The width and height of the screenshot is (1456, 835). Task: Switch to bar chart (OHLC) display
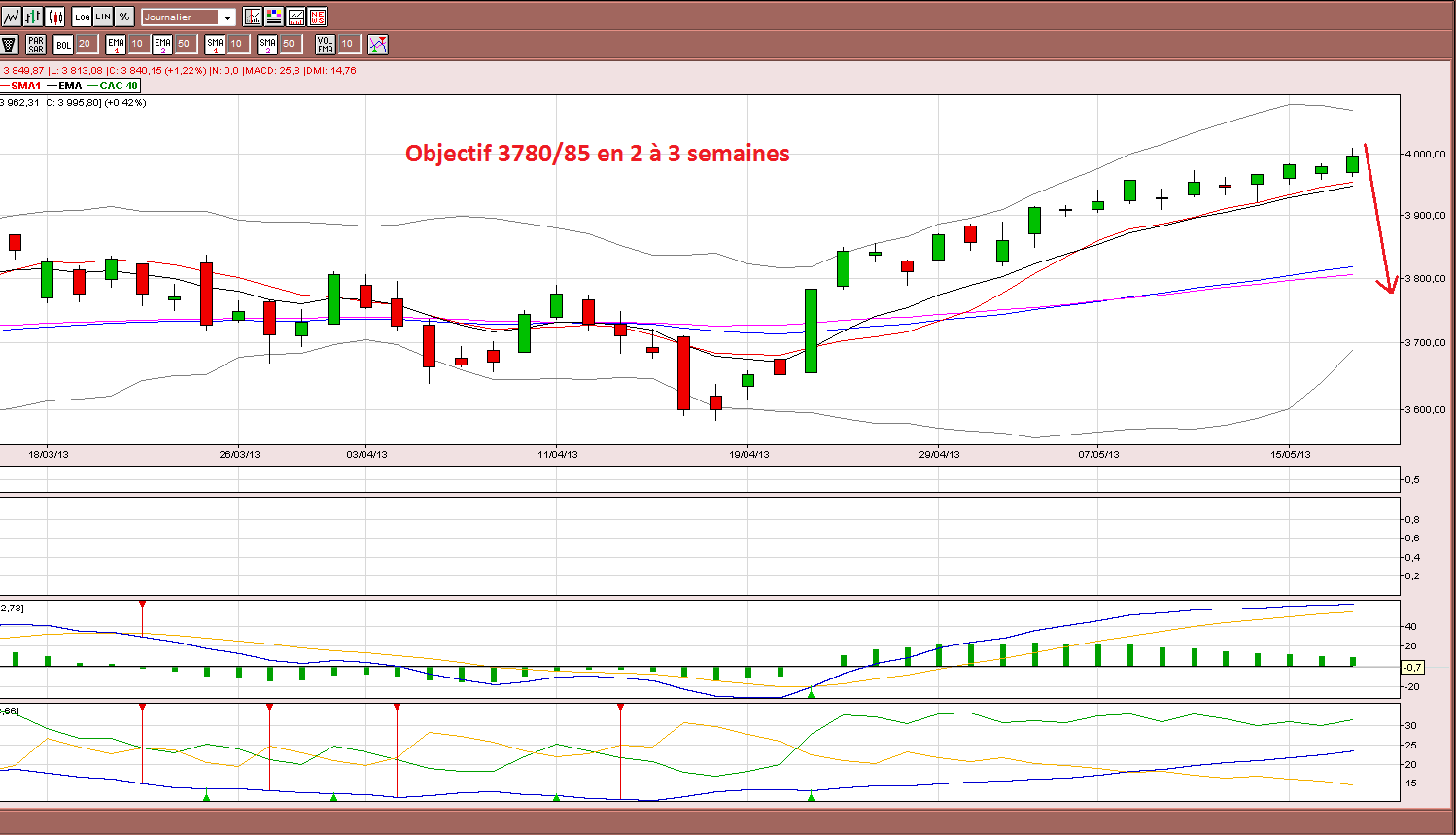pyautogui.click(x=33, y=17)
